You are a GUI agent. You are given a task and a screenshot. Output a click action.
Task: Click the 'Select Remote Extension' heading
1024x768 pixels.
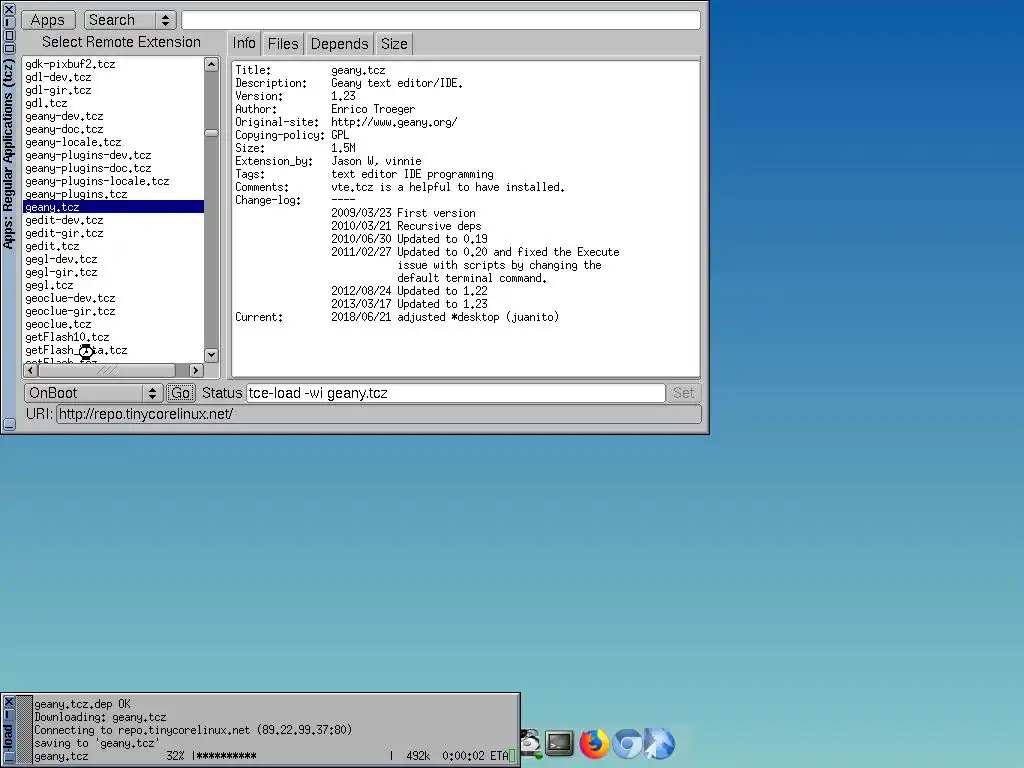121,42
